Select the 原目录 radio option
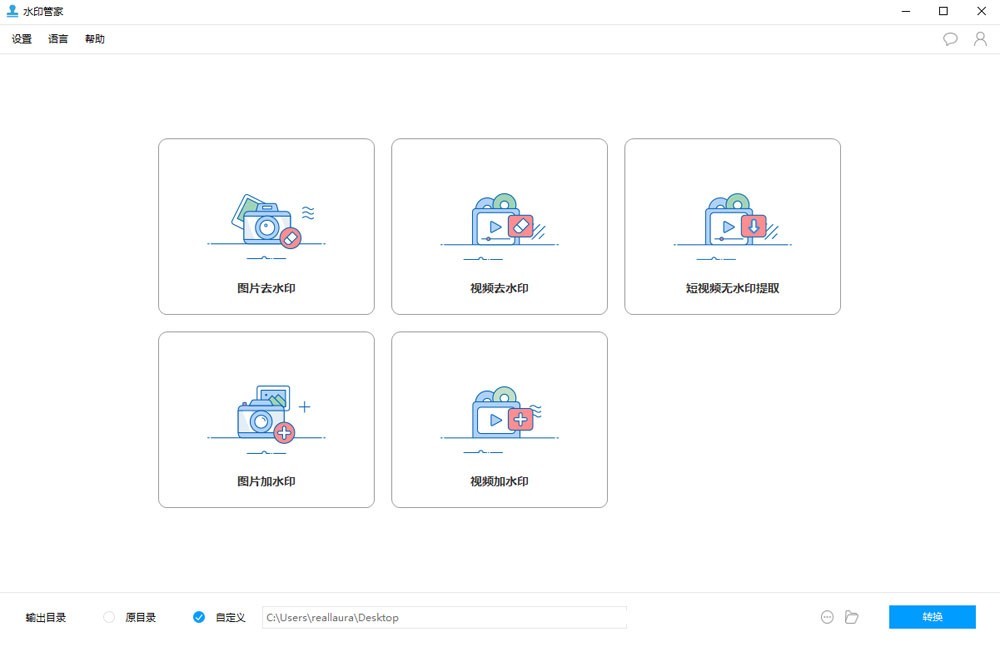Viewport: 1000px width, 666px height. click(x=110, y=617)
